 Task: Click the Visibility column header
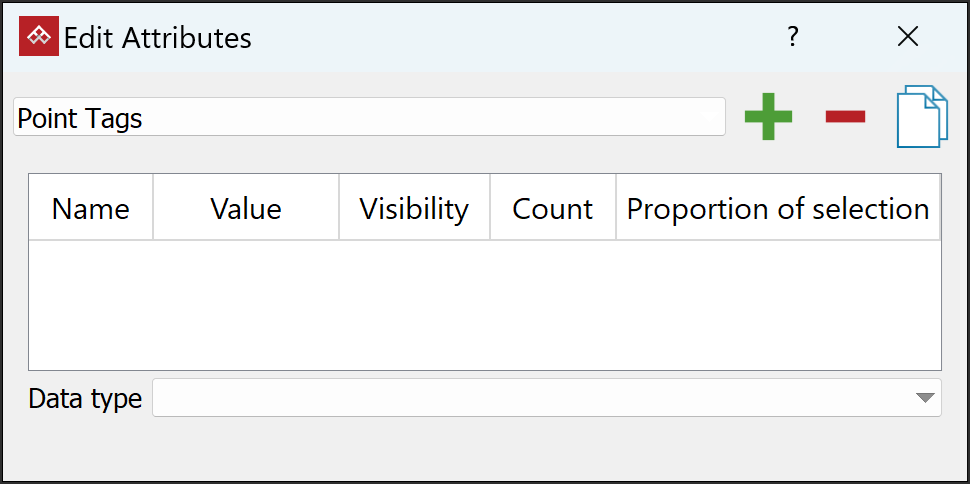click(414, 208)
